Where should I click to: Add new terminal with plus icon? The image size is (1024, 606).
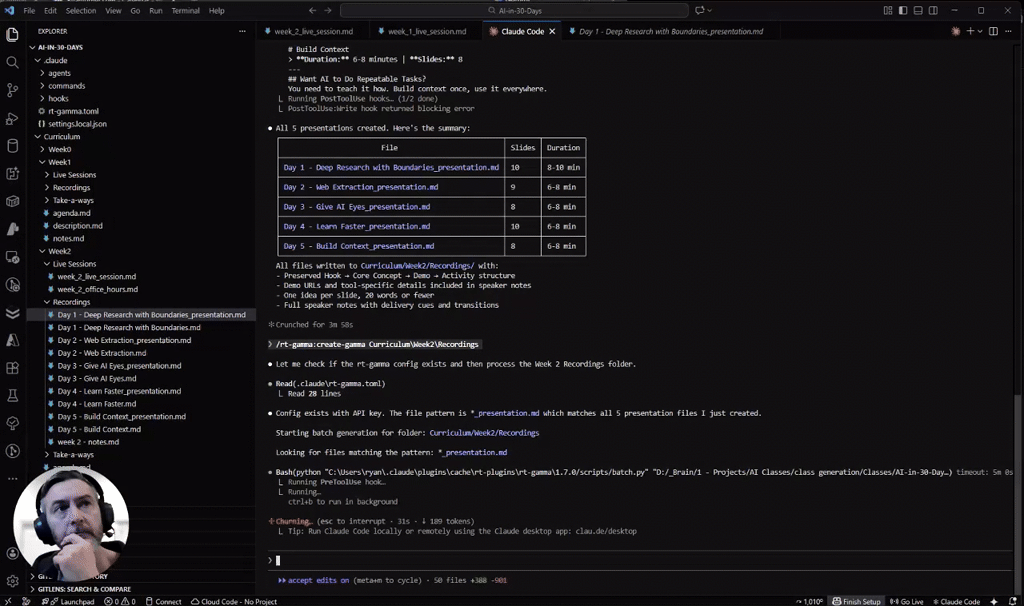point(970,31)
